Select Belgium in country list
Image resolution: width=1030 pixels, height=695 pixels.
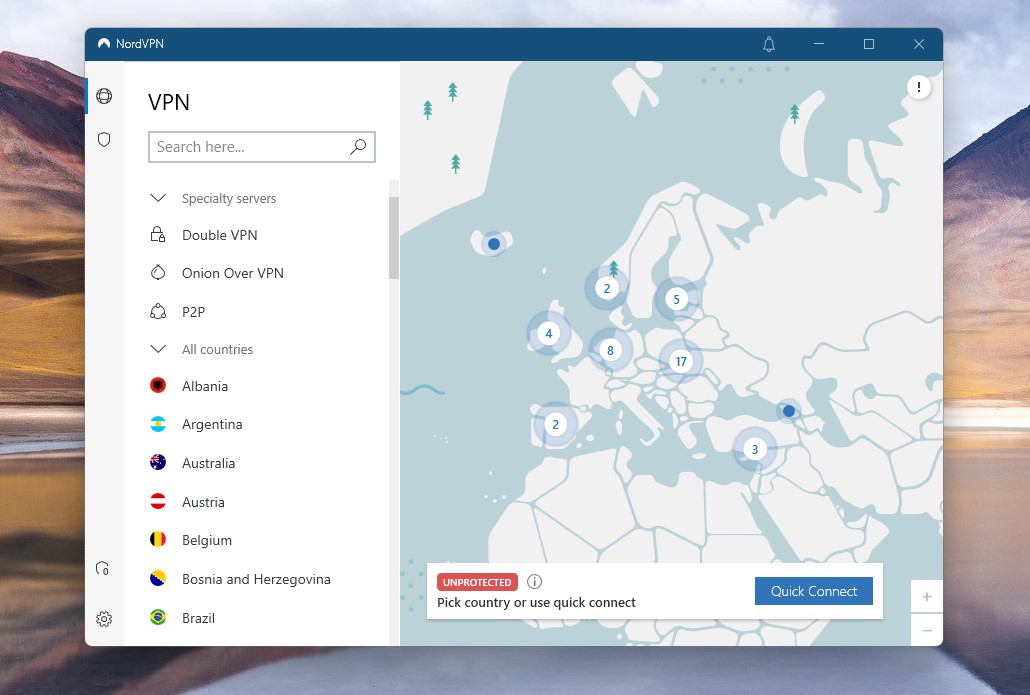click(x=207, y=540)
